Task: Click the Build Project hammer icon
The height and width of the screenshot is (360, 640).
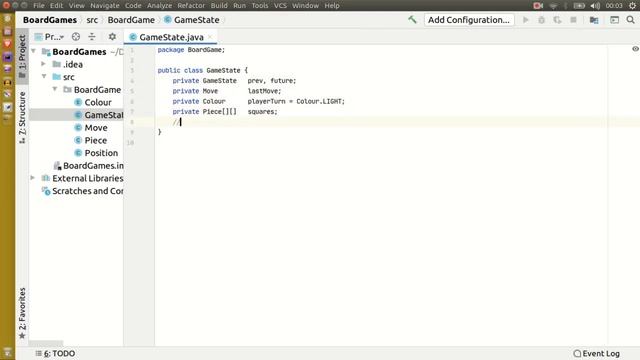Action: click(412, 20)
